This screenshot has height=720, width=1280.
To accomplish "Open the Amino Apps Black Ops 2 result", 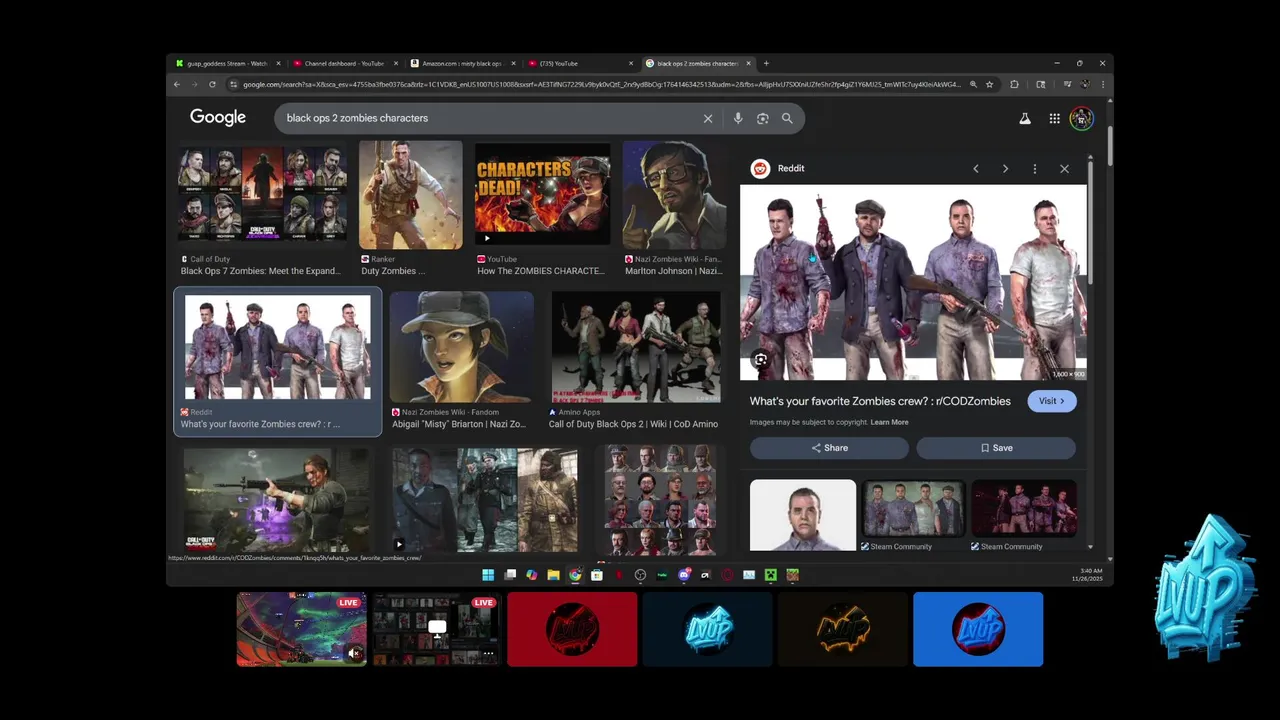I will click(636, 361).
